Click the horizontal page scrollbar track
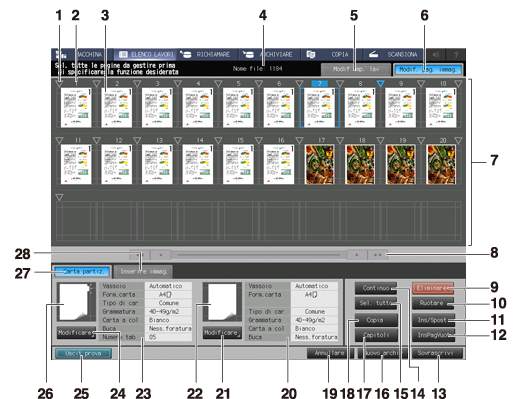 (x=259, y=255)
